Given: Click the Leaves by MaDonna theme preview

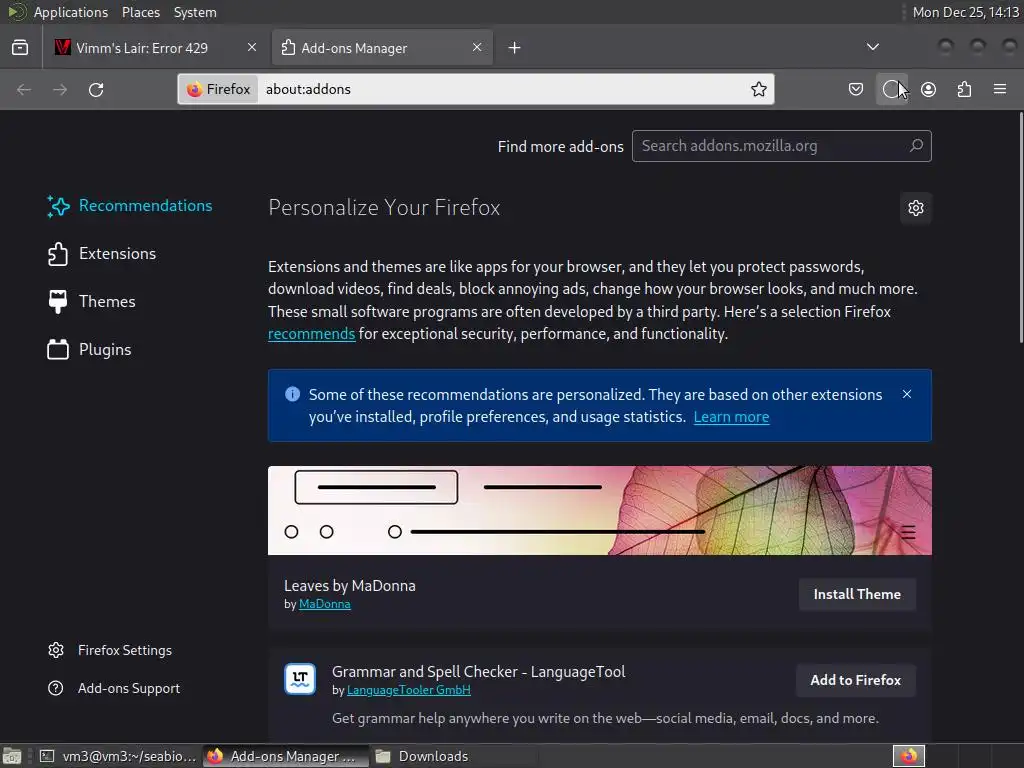Looking at the screenshot, I should pyautogui.click(x=600, y=511).
